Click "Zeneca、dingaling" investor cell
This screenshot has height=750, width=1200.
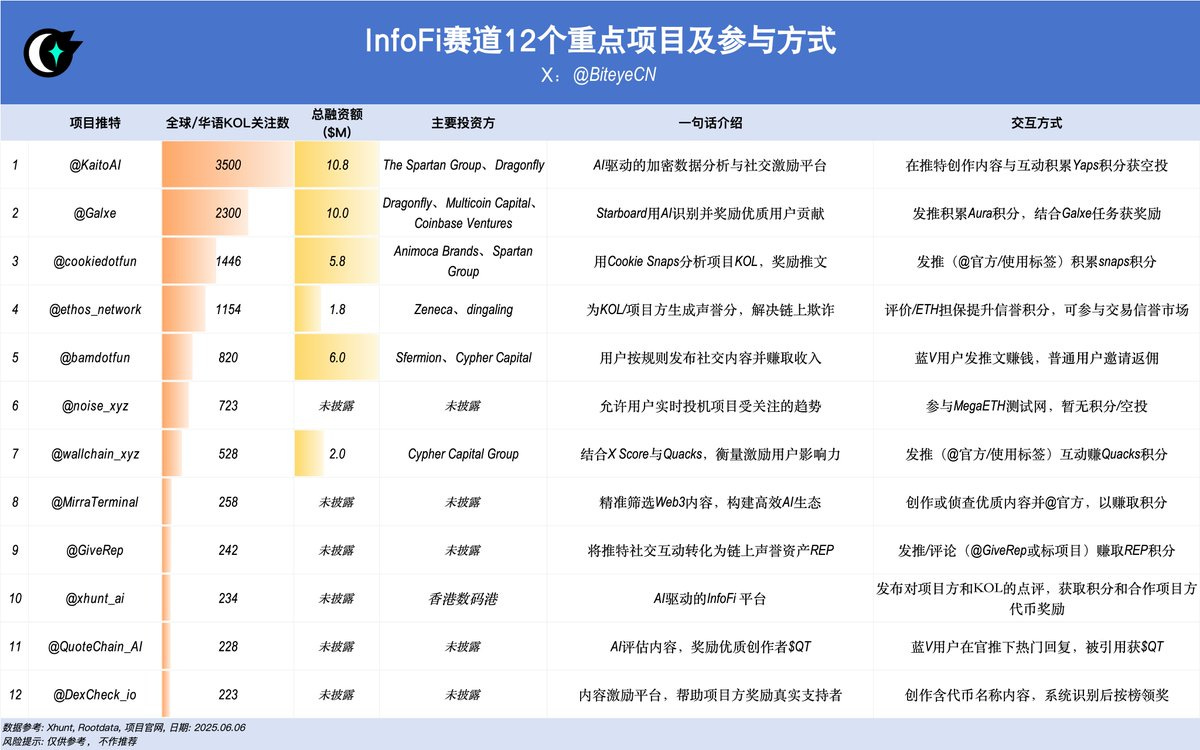(x=463, y=309)
